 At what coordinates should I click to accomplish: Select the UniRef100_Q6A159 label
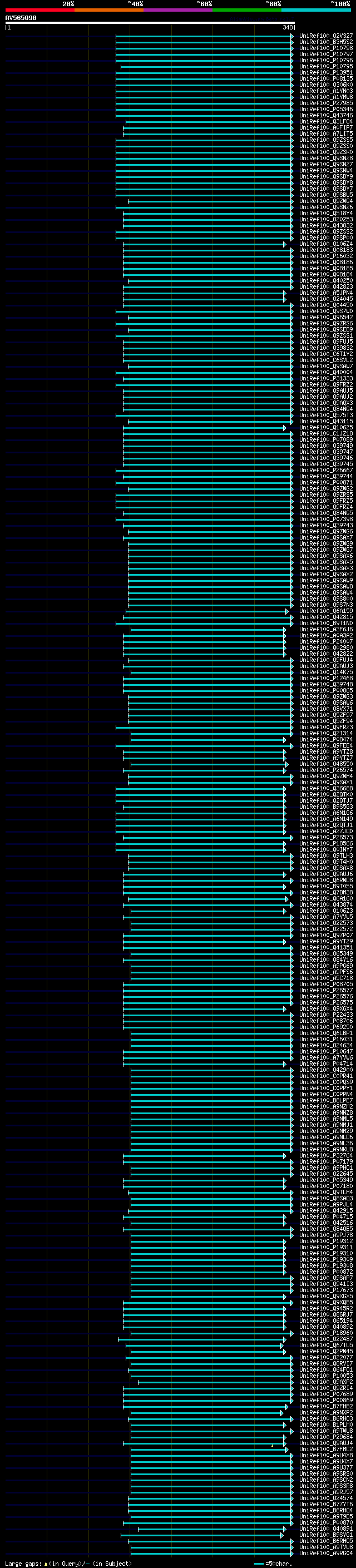[x=326, y=611]
